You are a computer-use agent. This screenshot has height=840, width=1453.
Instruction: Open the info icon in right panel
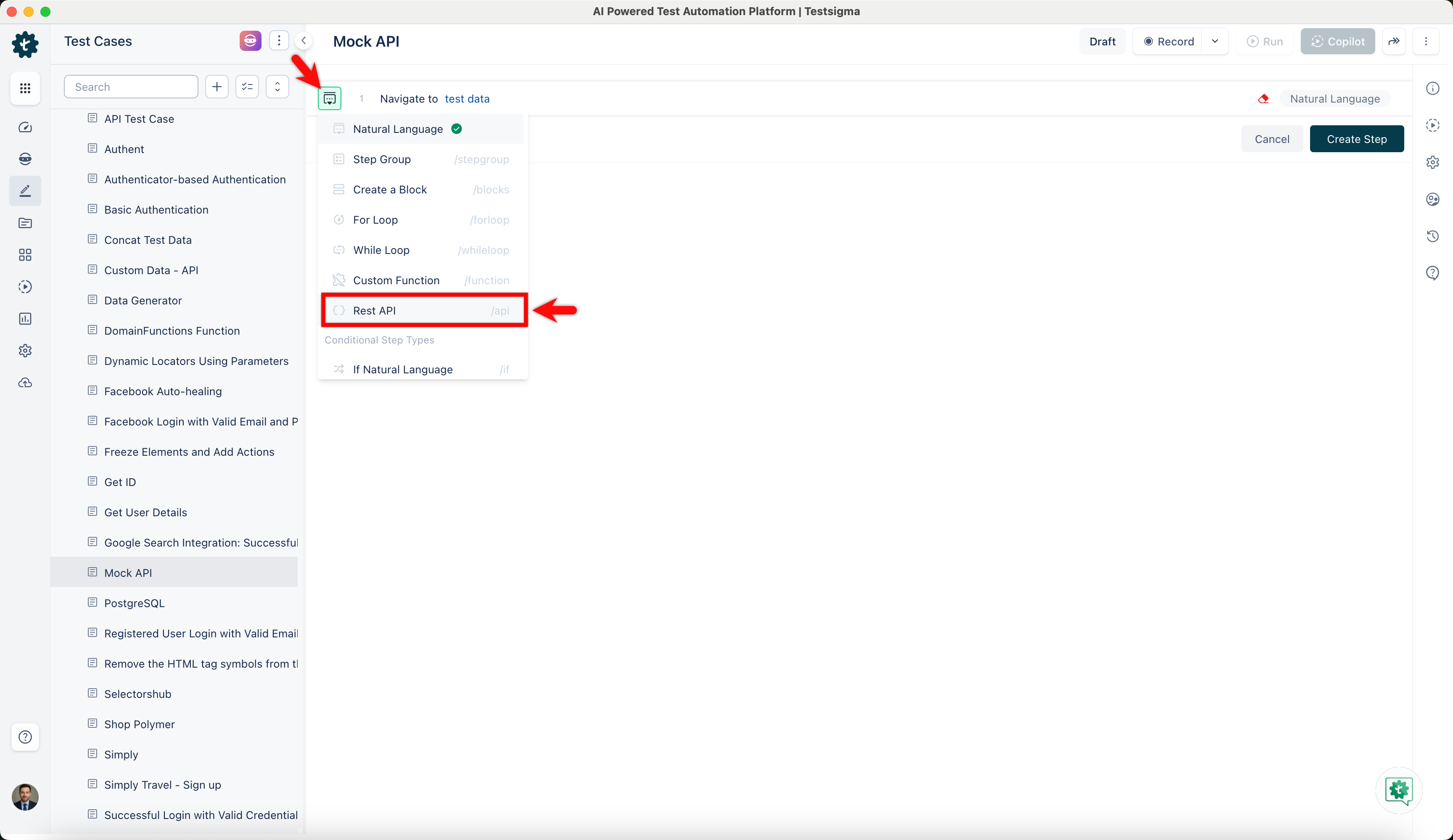(1433, 88)
